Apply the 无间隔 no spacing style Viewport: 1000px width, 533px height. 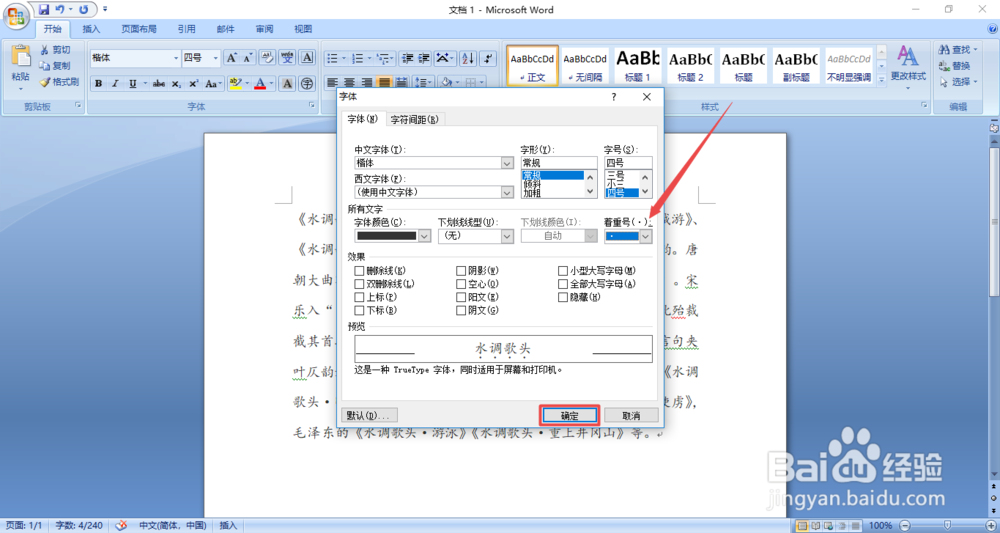tap(585, 65)
